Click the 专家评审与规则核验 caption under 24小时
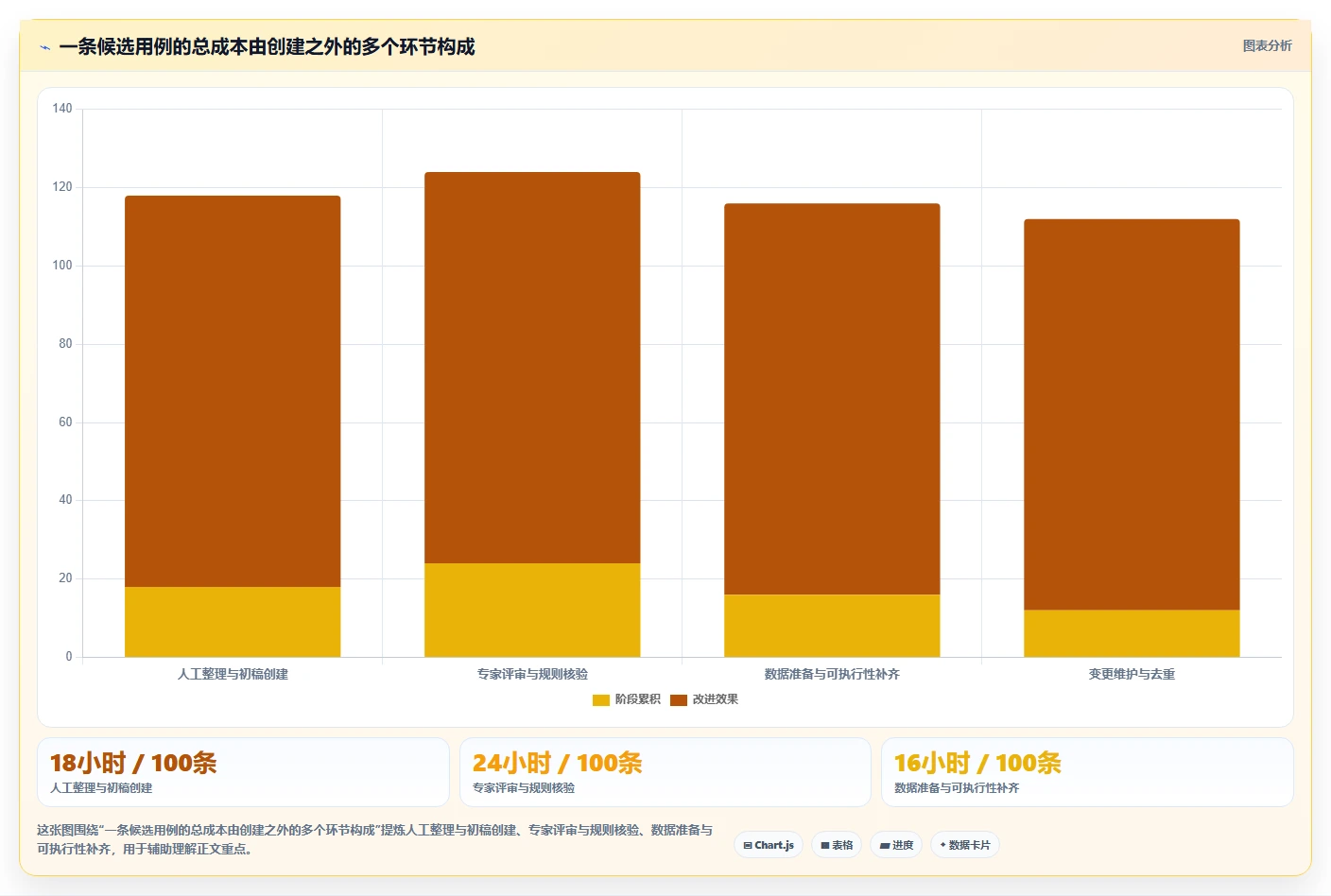The height and width of the screenshot is (896, 1331). (x=524, y=788)
